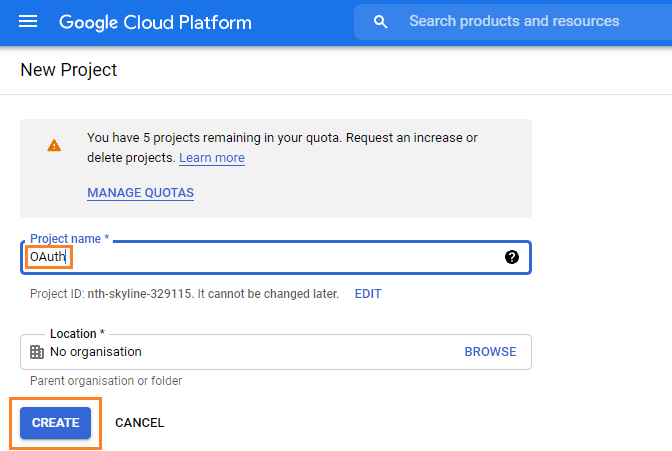Open the MANAGE QUOTAS link

tap(141, 193)
